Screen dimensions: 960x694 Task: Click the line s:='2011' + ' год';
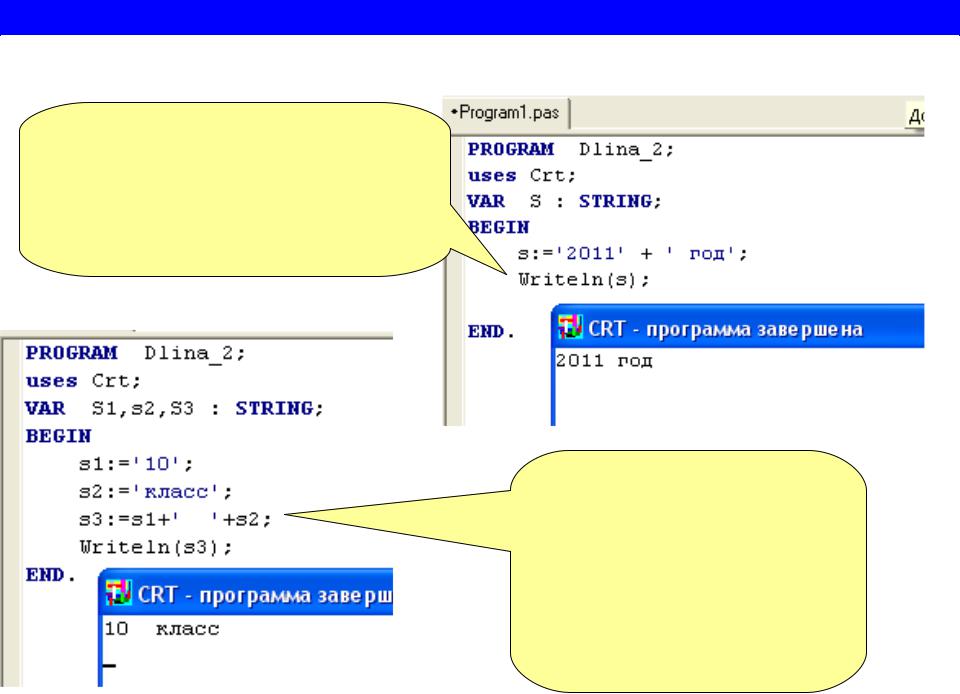point(632,253)
